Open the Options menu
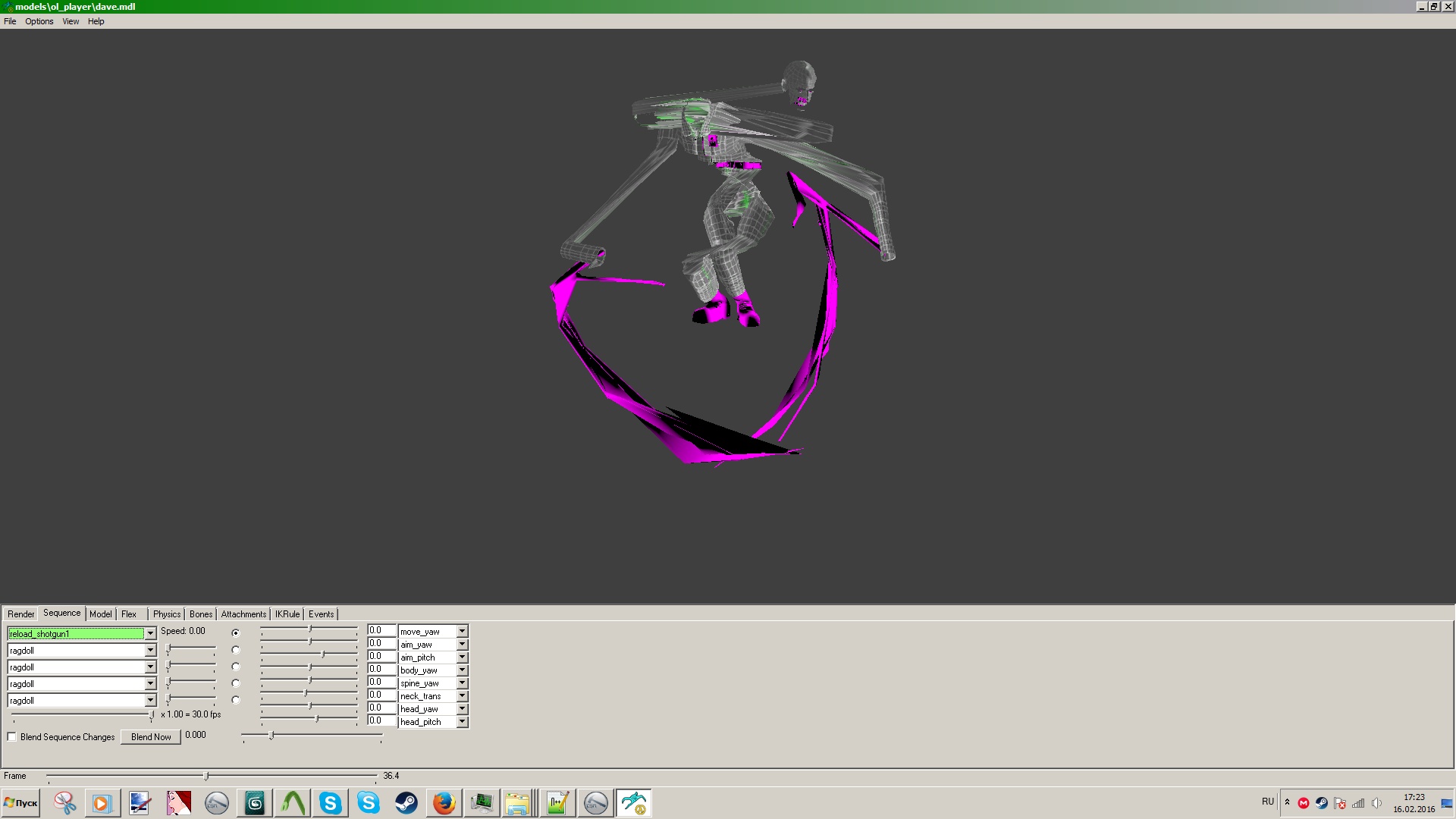1456x819 pixels. click(x=39, y=21)
